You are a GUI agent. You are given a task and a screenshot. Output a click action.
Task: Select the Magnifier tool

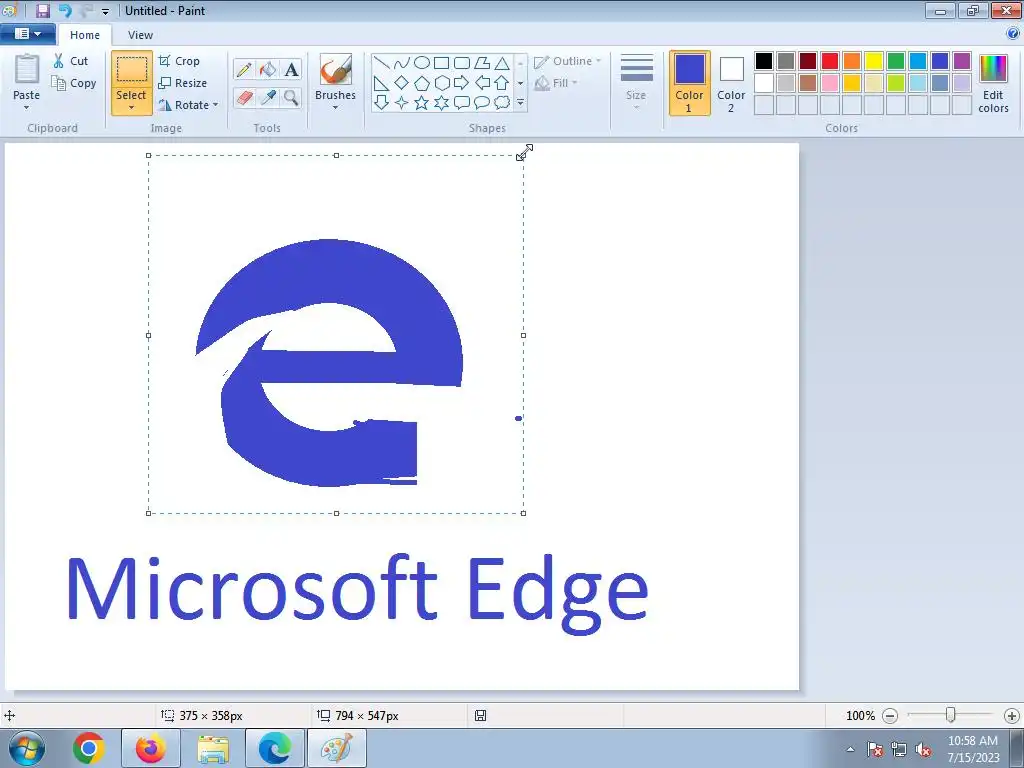(291, 98)
